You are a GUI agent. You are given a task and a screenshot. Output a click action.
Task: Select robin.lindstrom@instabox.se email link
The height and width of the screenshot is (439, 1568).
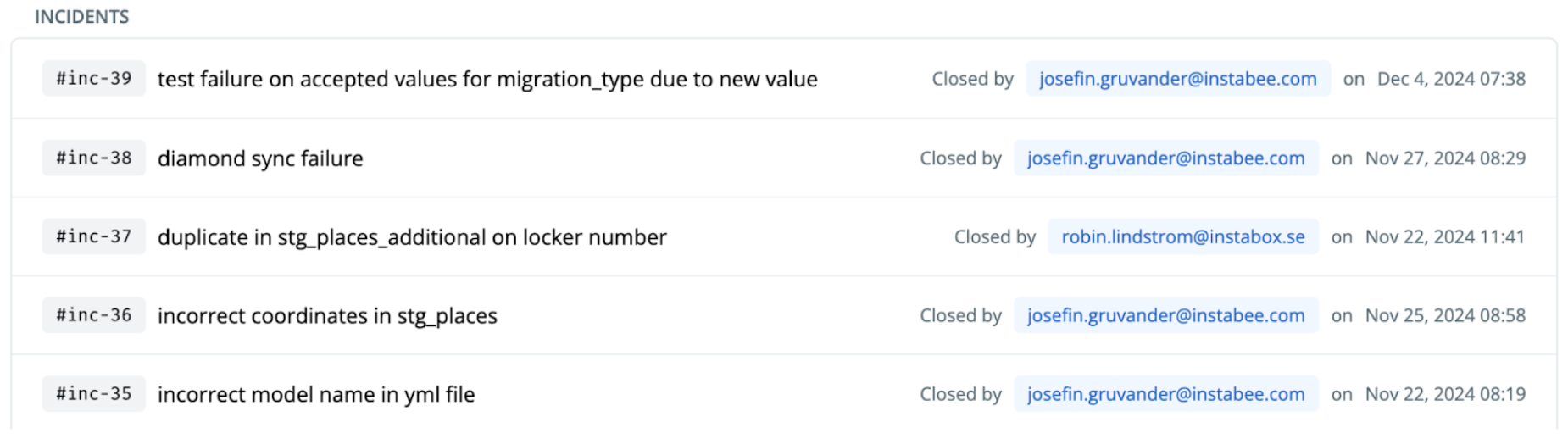pos(1183,236)
